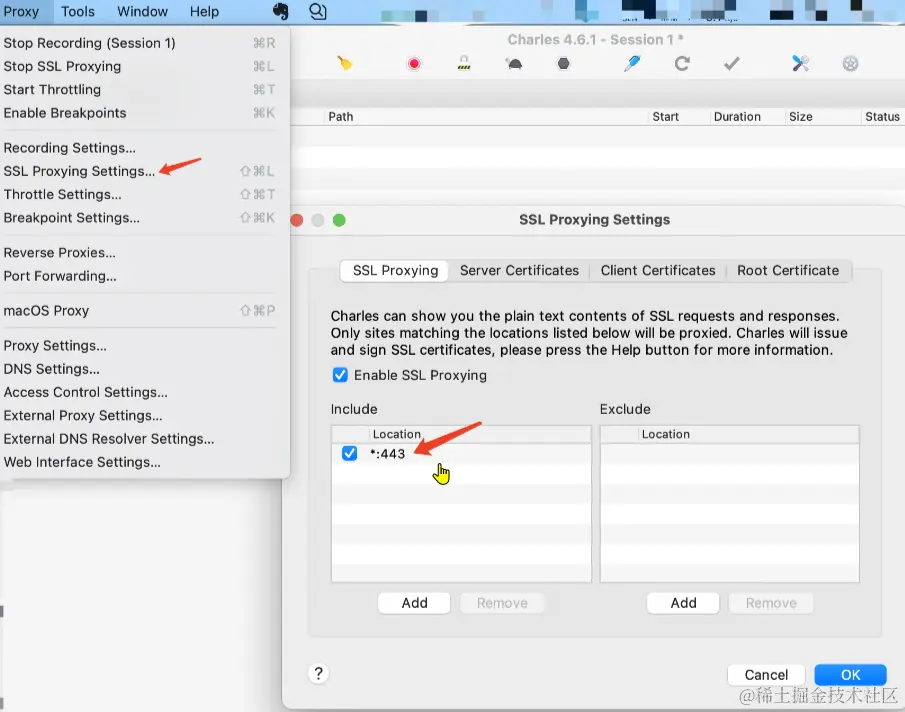
Task: Close the SSL Proxying Settings dialog
Action: (x=297, y=220)
